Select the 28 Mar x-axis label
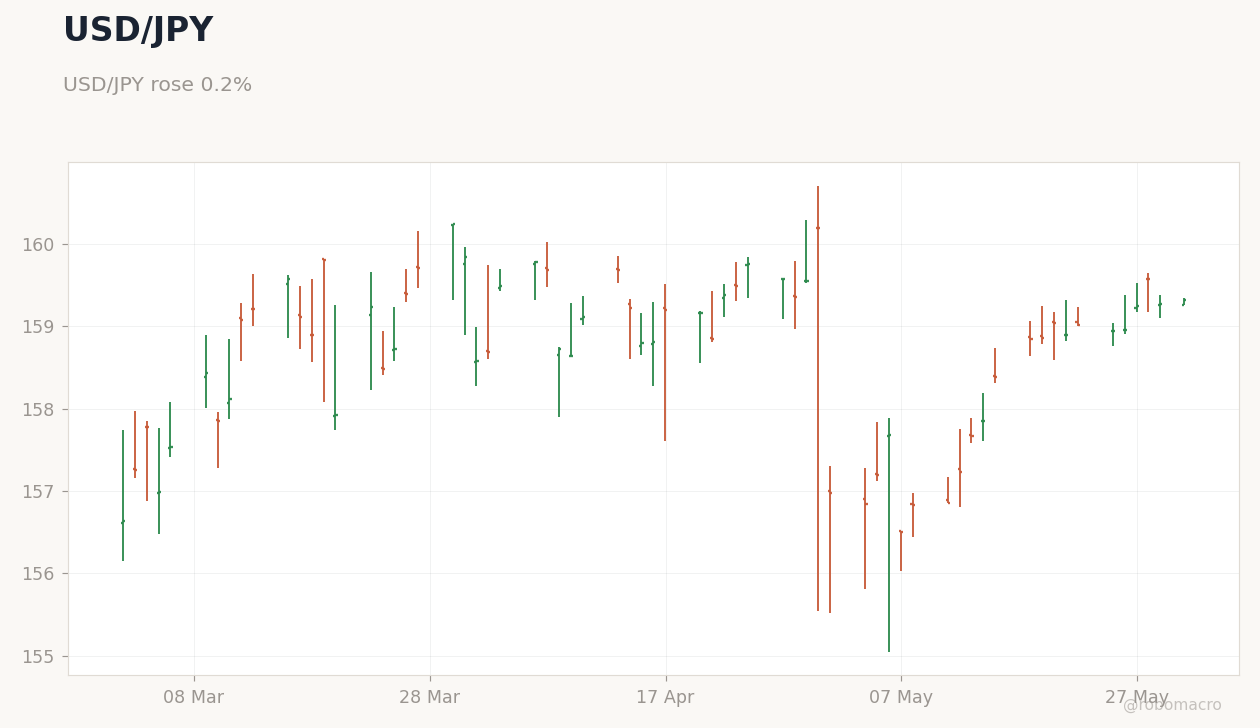 tap(430, 698)
